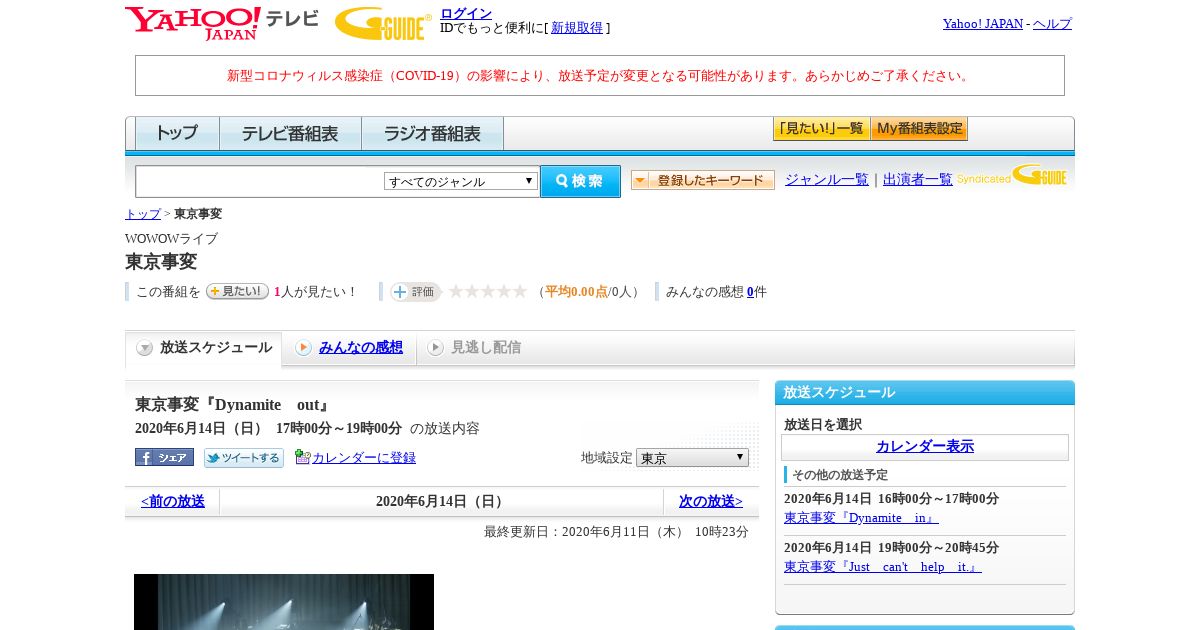
Task: Rate the program using the star rating
Action: [487, 291]
